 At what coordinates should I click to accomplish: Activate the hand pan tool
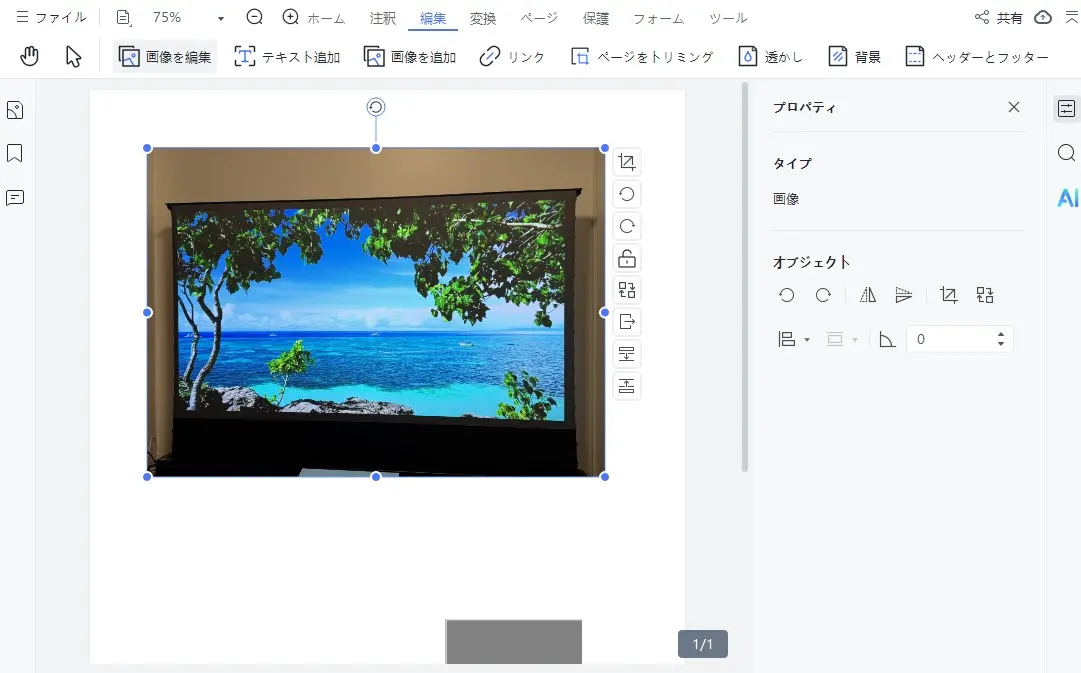pyautogui.click(x=29, y=57)
